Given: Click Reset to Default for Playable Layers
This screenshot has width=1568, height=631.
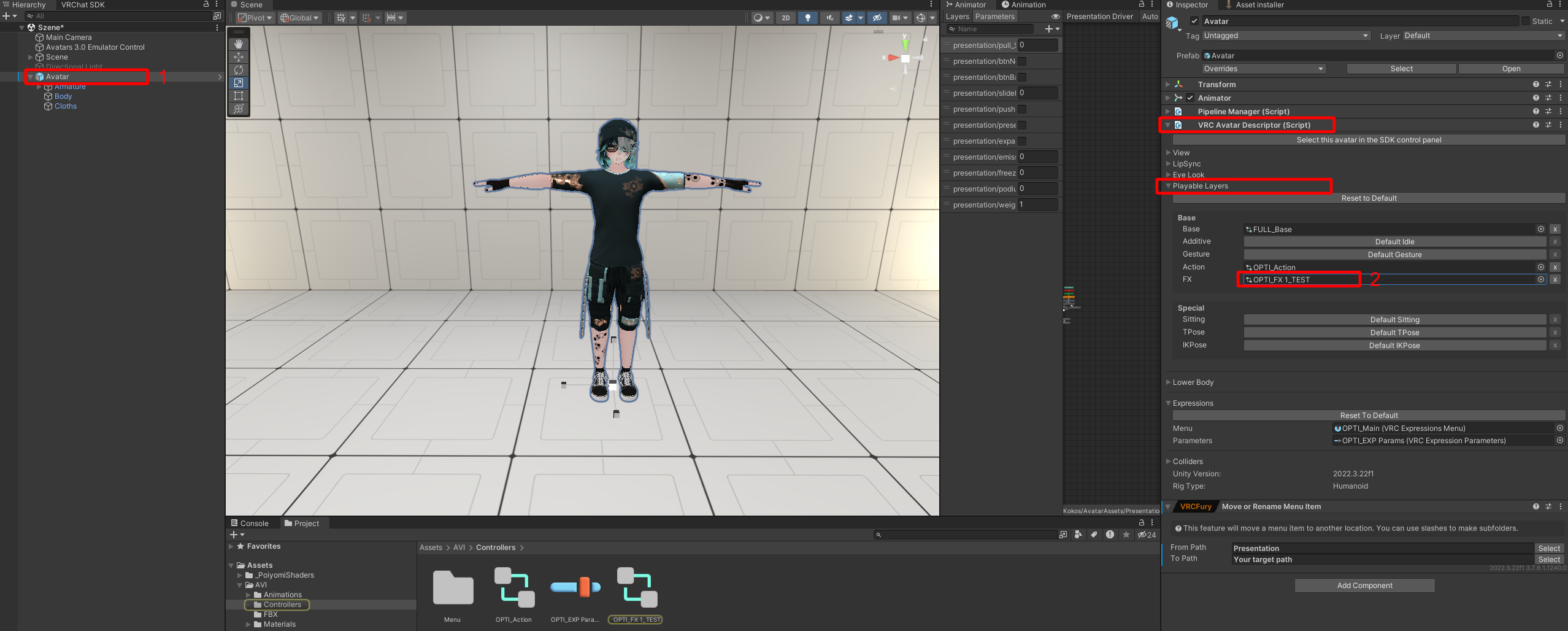Looking at the screenshot, I should click(x=1369, y=198).
